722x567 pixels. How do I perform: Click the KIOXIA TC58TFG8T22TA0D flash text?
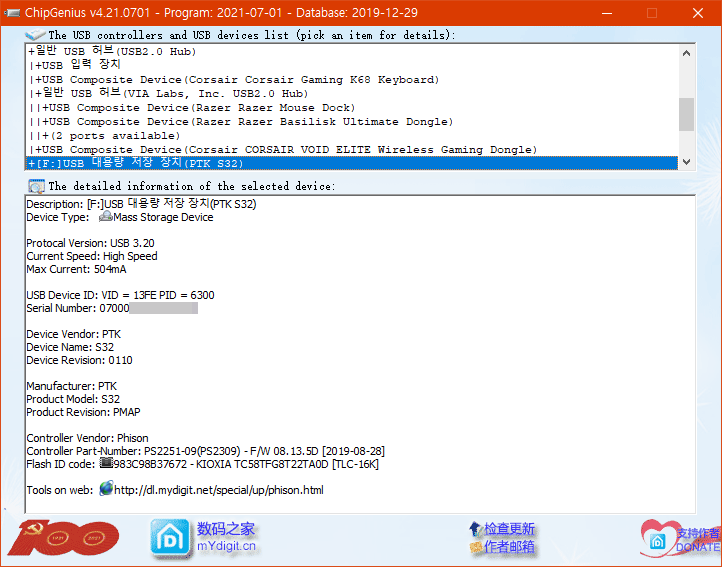pyautogui.click(x=287, y=464)
